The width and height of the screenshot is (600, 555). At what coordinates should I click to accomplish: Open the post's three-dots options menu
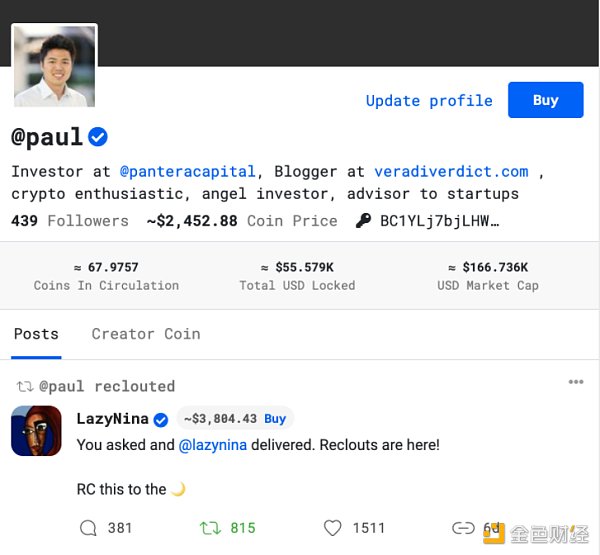(576, 382)
